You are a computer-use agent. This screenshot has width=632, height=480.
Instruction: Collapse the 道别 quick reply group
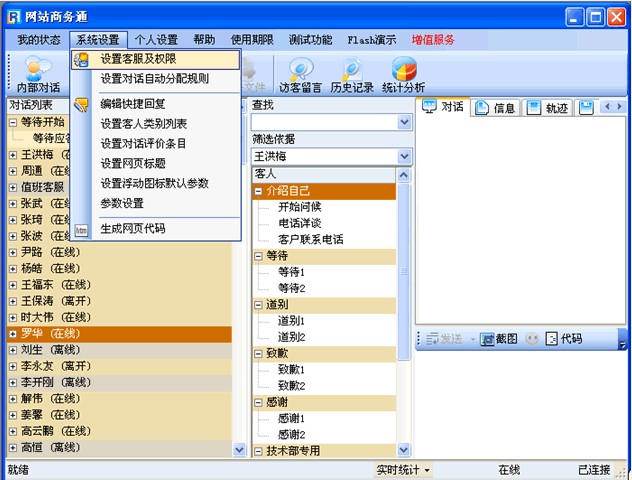click(258, 305)
